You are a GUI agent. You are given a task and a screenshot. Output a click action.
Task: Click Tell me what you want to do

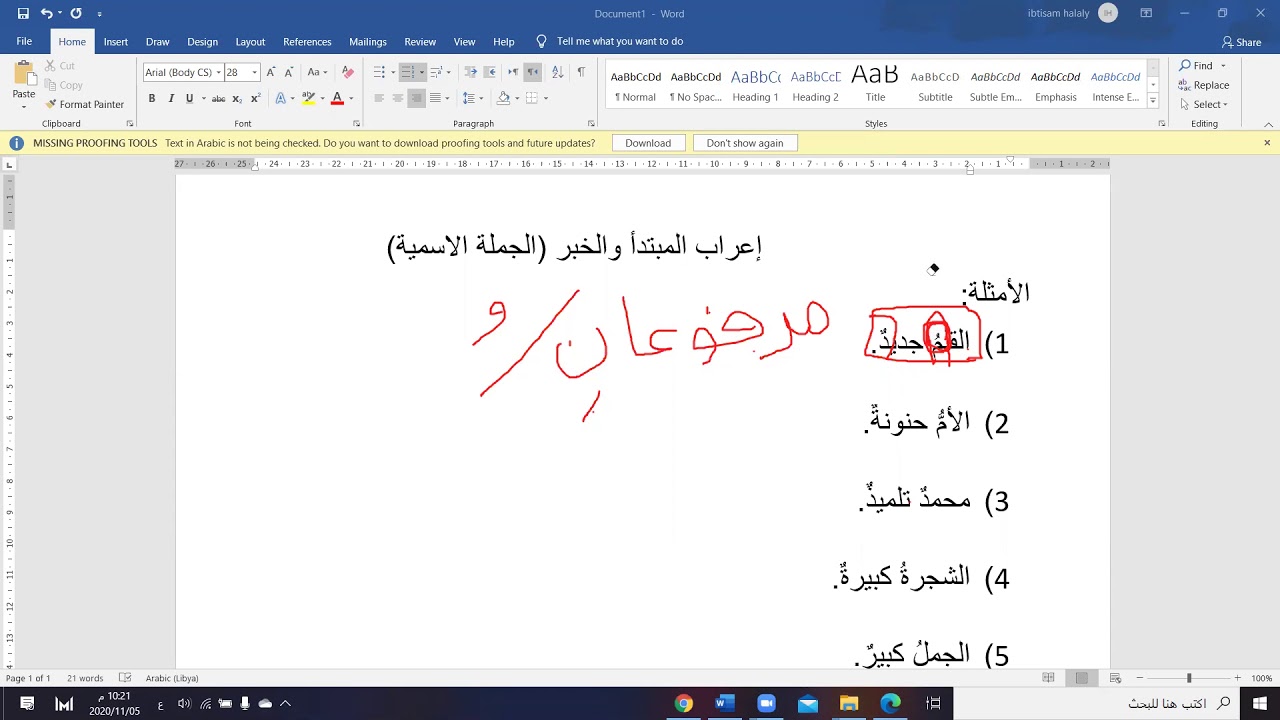coord(610,41)
